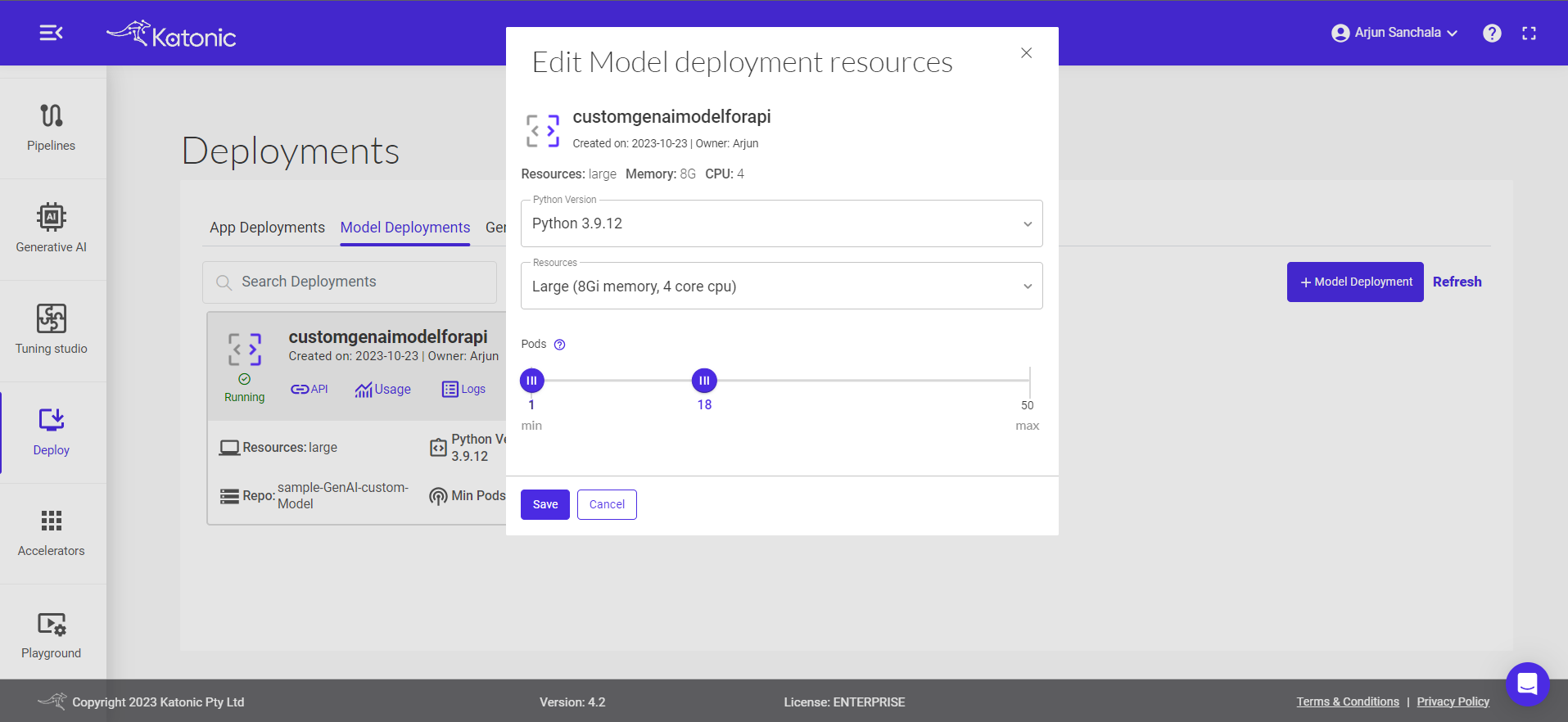This screenshot has height=722, width=1568.
Task: Click the Repo storage icon on the card
Action: tap(229, 496)
